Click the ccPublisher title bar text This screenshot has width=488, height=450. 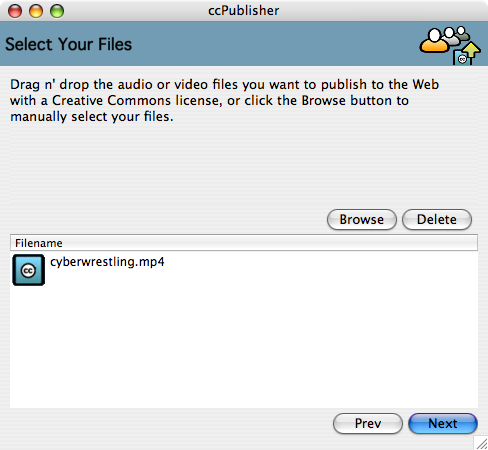[244, 11]
